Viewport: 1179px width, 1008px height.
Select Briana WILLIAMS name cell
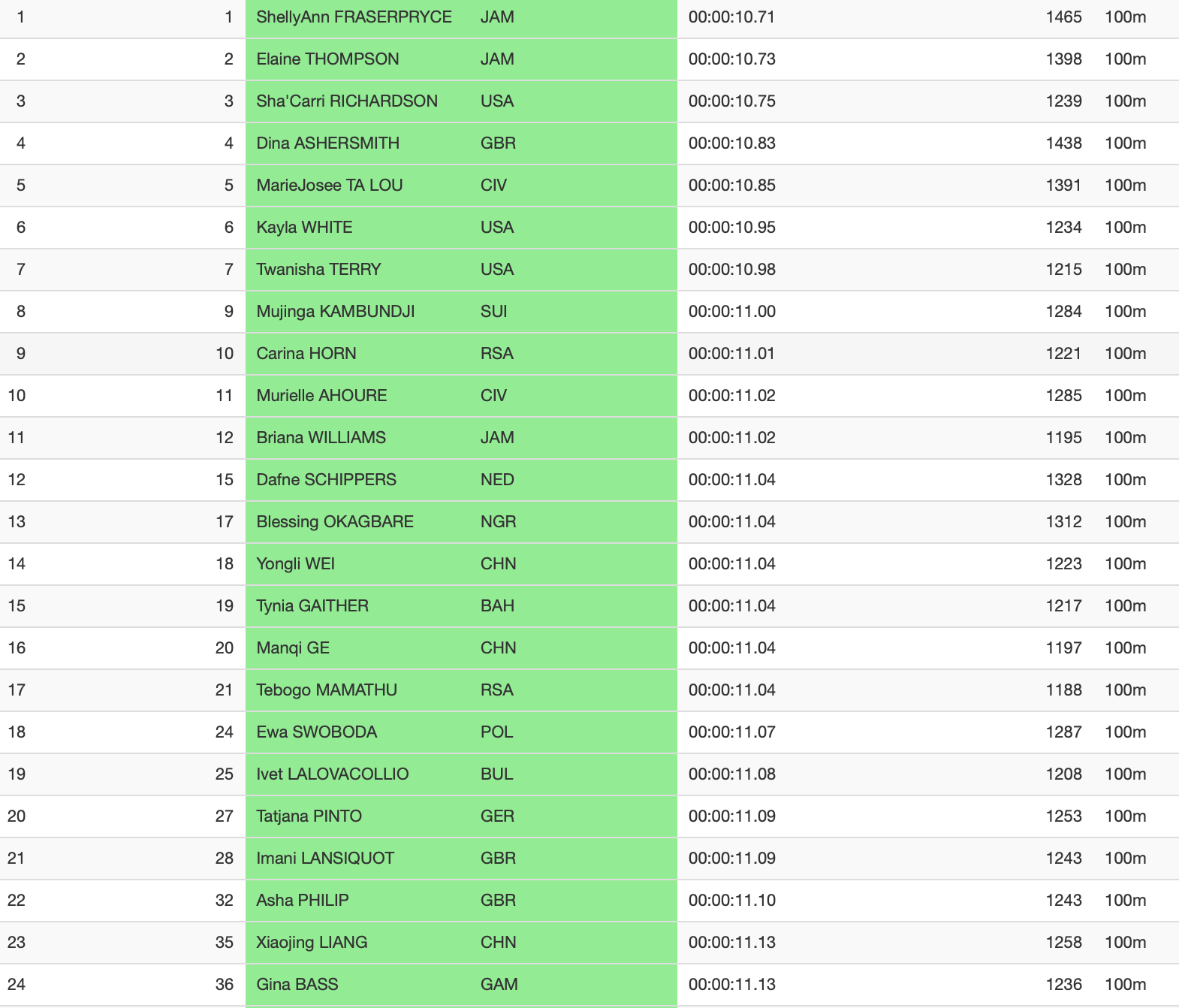pos(321,438)
